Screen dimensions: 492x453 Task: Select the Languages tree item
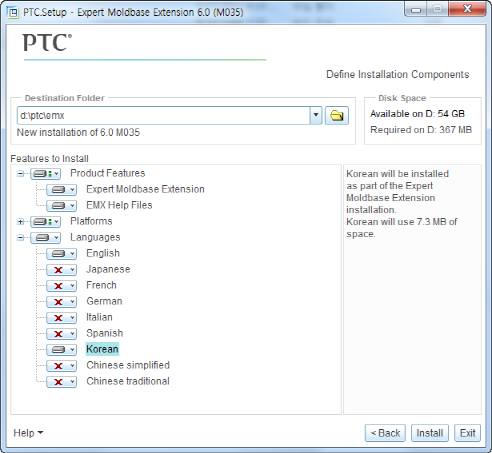95,237
